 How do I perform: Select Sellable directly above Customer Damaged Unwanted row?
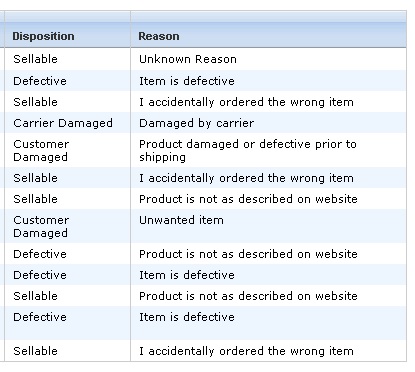(x=35, y=199)
